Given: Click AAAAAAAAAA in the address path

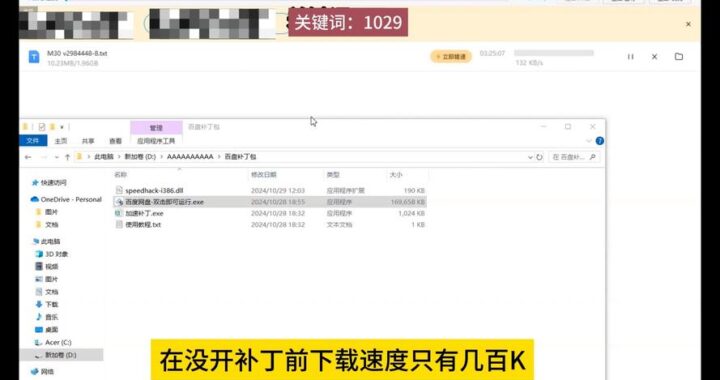Looking at the screenshot, I should coord(190,157).
